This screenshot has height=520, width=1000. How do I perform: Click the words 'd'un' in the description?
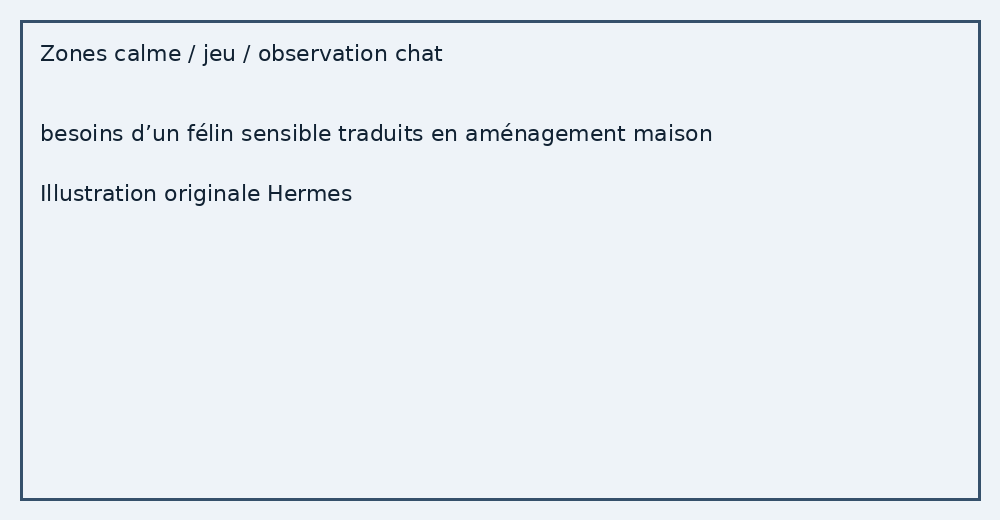click(x=155, y=134)
